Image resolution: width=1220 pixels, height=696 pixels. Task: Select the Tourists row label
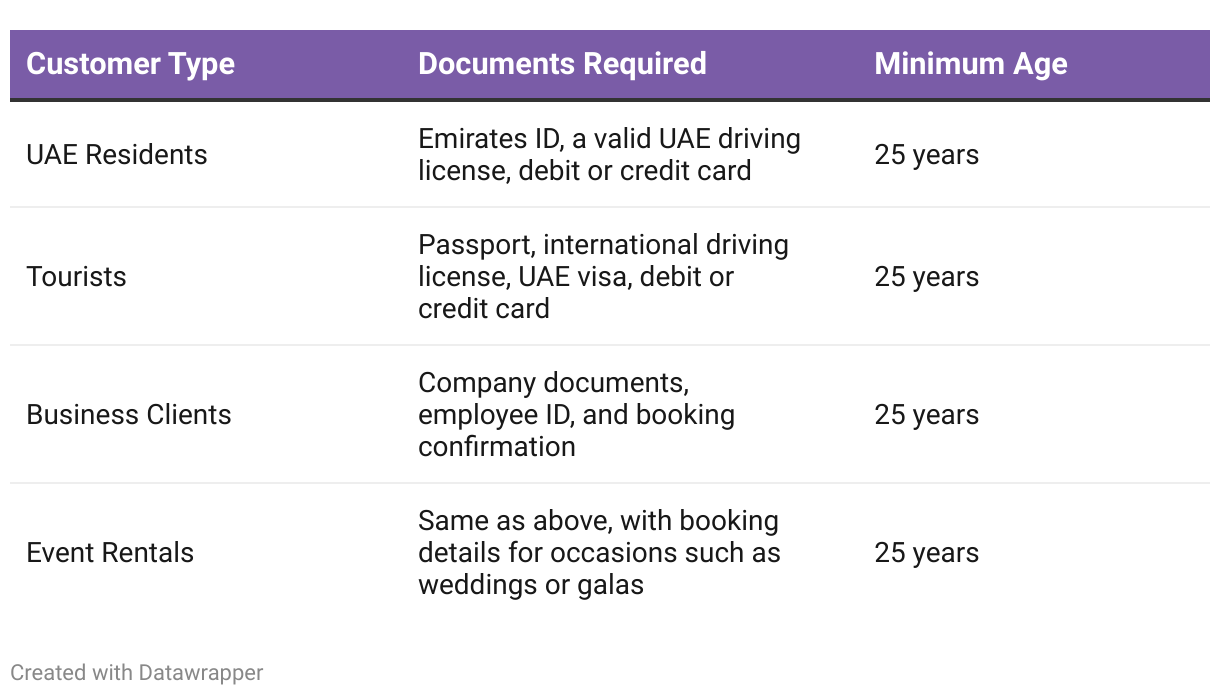pyautogui.click(x=77, y=277)
